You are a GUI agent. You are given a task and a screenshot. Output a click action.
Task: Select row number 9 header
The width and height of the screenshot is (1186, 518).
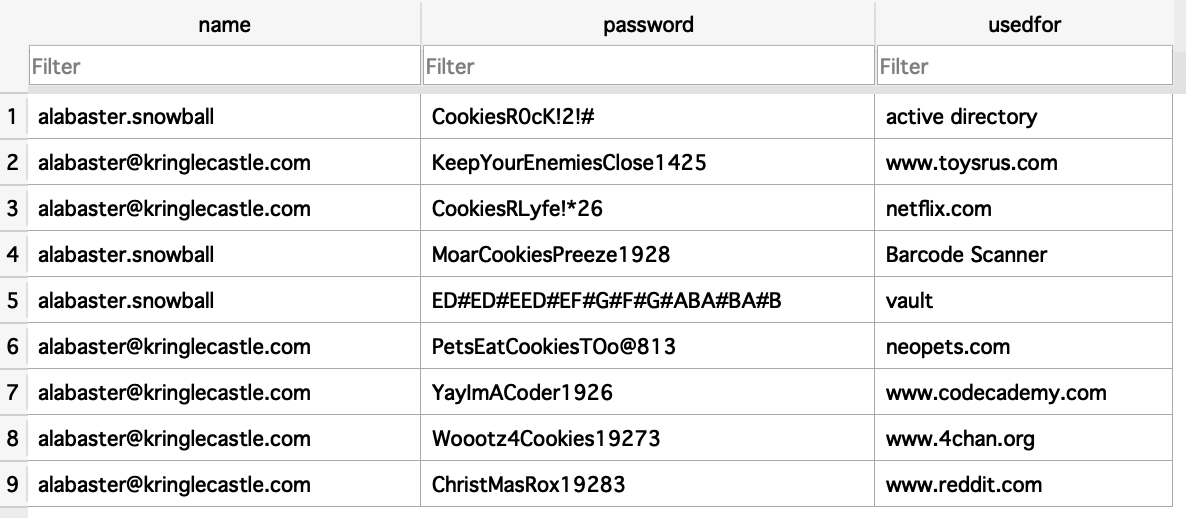point(13,484)
